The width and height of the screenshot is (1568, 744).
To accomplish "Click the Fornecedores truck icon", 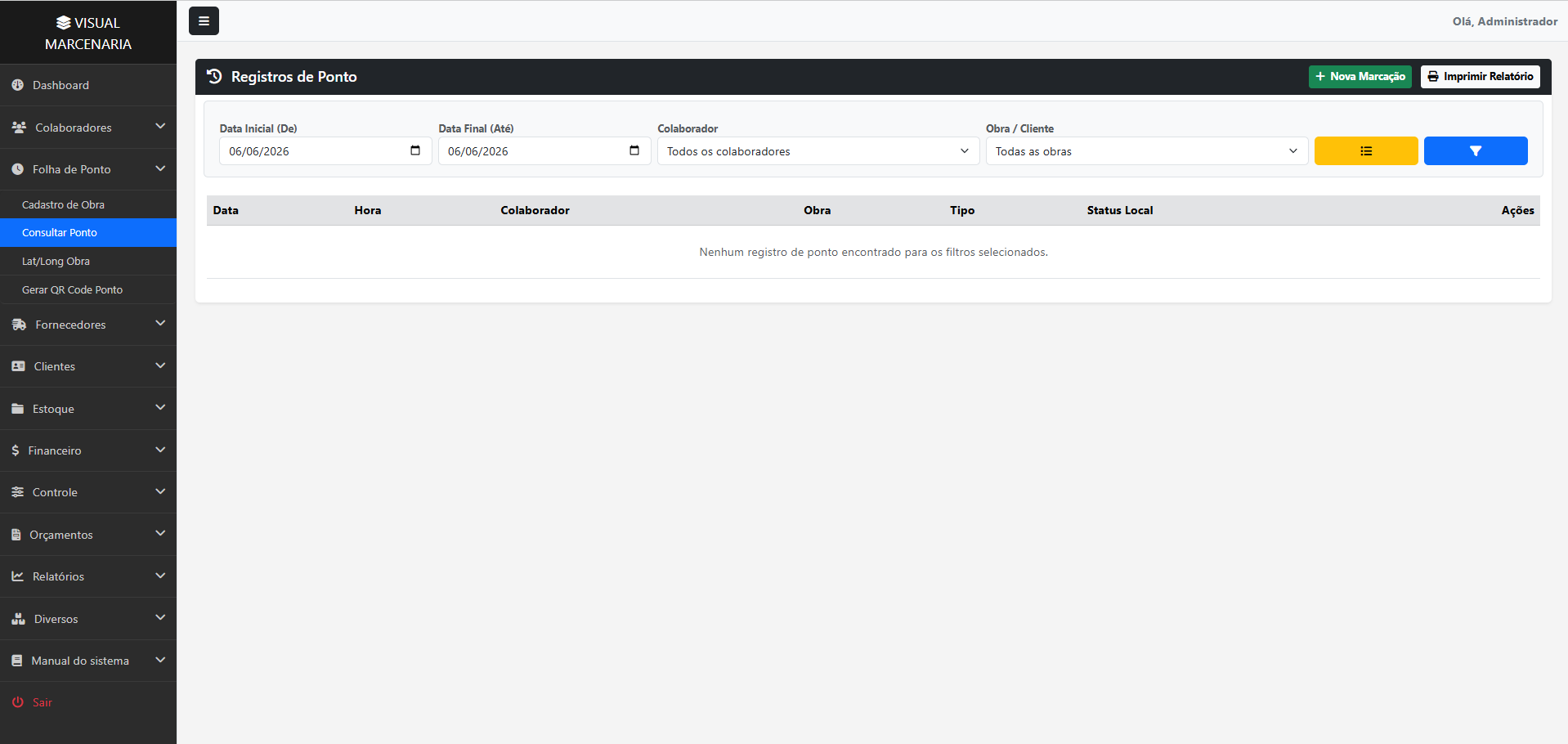I will [19, 325].
